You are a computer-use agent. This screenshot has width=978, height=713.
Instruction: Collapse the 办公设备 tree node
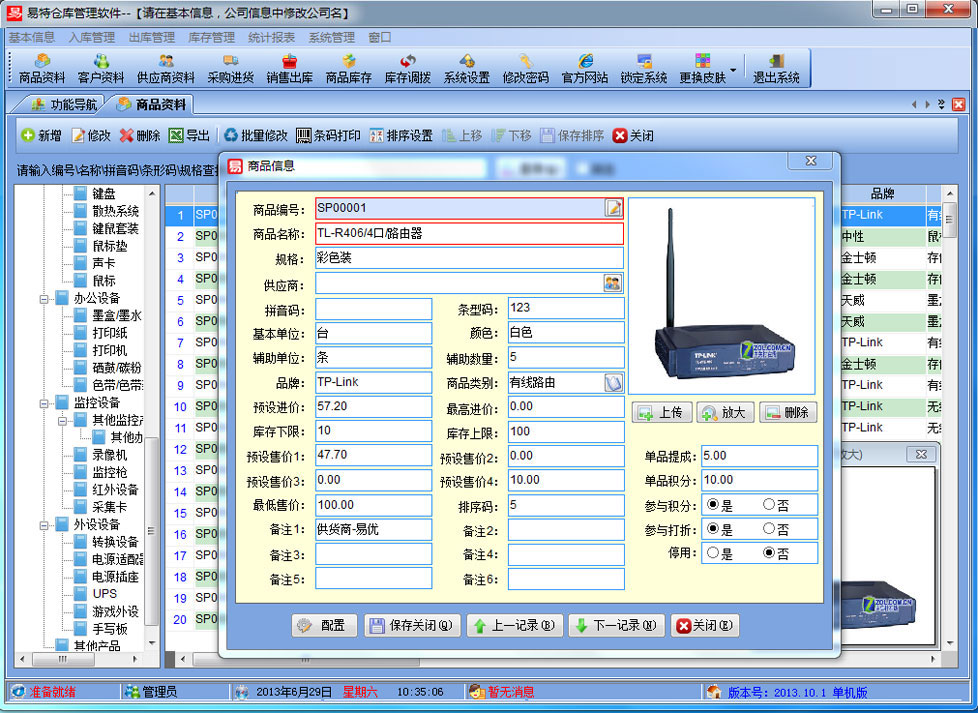(x=45, y=298)
